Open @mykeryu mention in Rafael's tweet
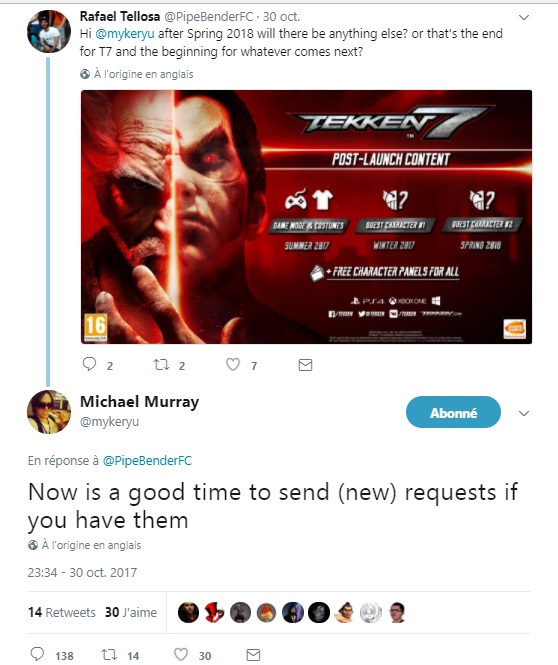 (125, 34)
